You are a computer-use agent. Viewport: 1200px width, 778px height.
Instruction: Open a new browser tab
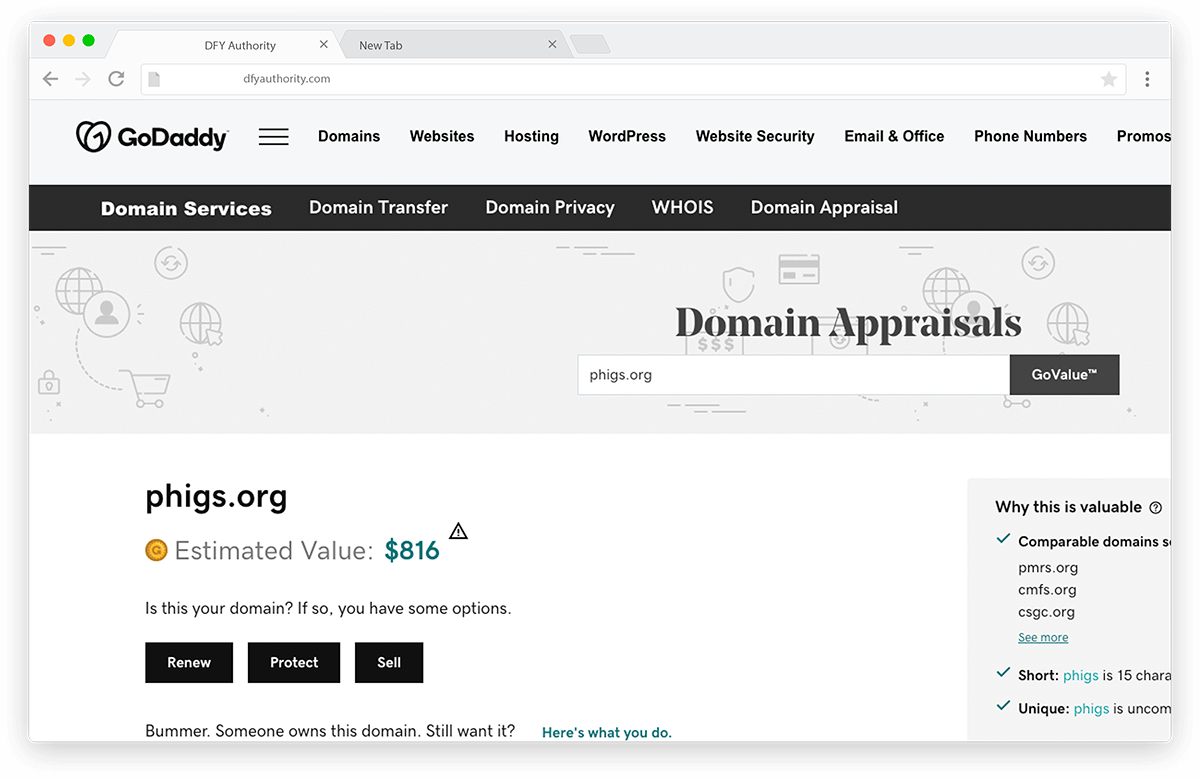pyautogui.click(x=590, y=45)
